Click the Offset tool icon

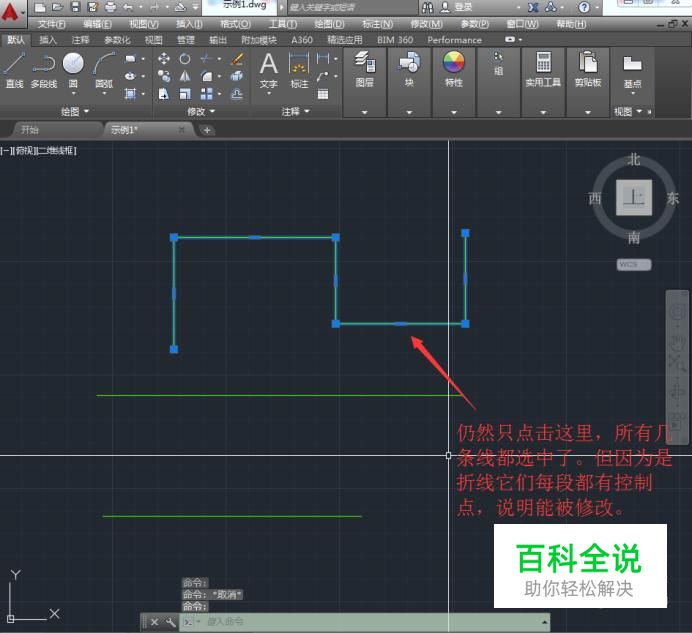tap(237, 94)
